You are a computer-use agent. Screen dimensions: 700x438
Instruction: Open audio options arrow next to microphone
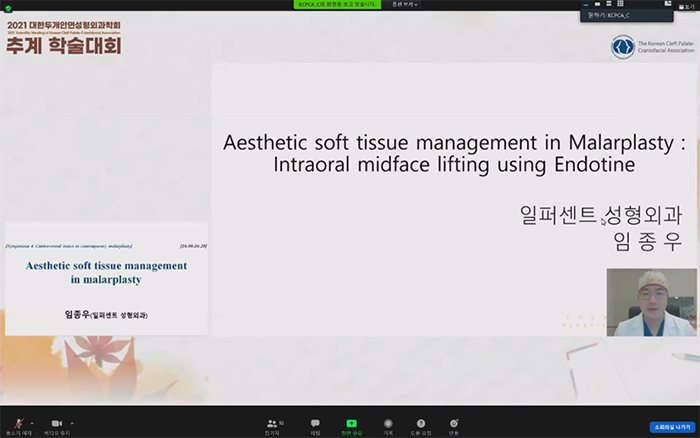32,423
